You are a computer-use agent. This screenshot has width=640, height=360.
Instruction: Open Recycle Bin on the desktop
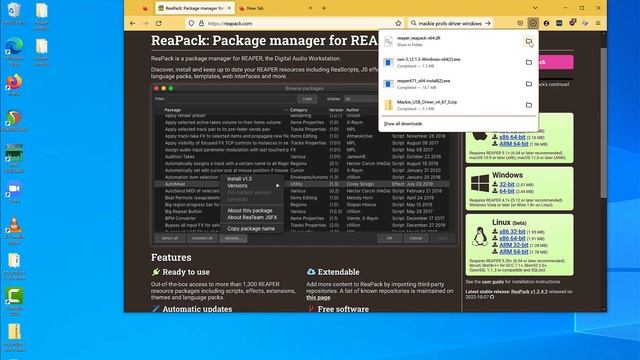pos(14,14)
